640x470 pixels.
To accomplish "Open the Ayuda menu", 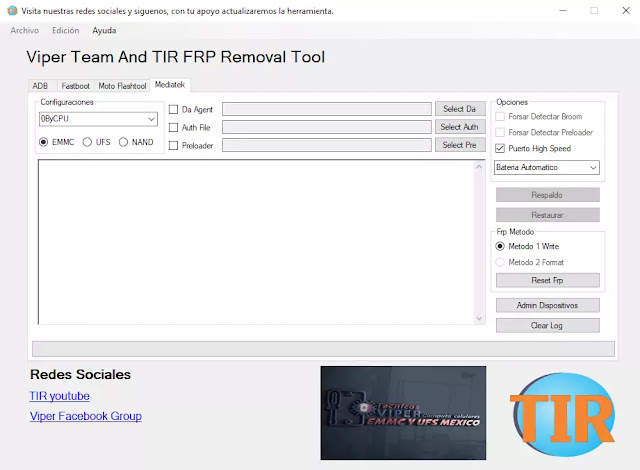I will tap(104, 30).
